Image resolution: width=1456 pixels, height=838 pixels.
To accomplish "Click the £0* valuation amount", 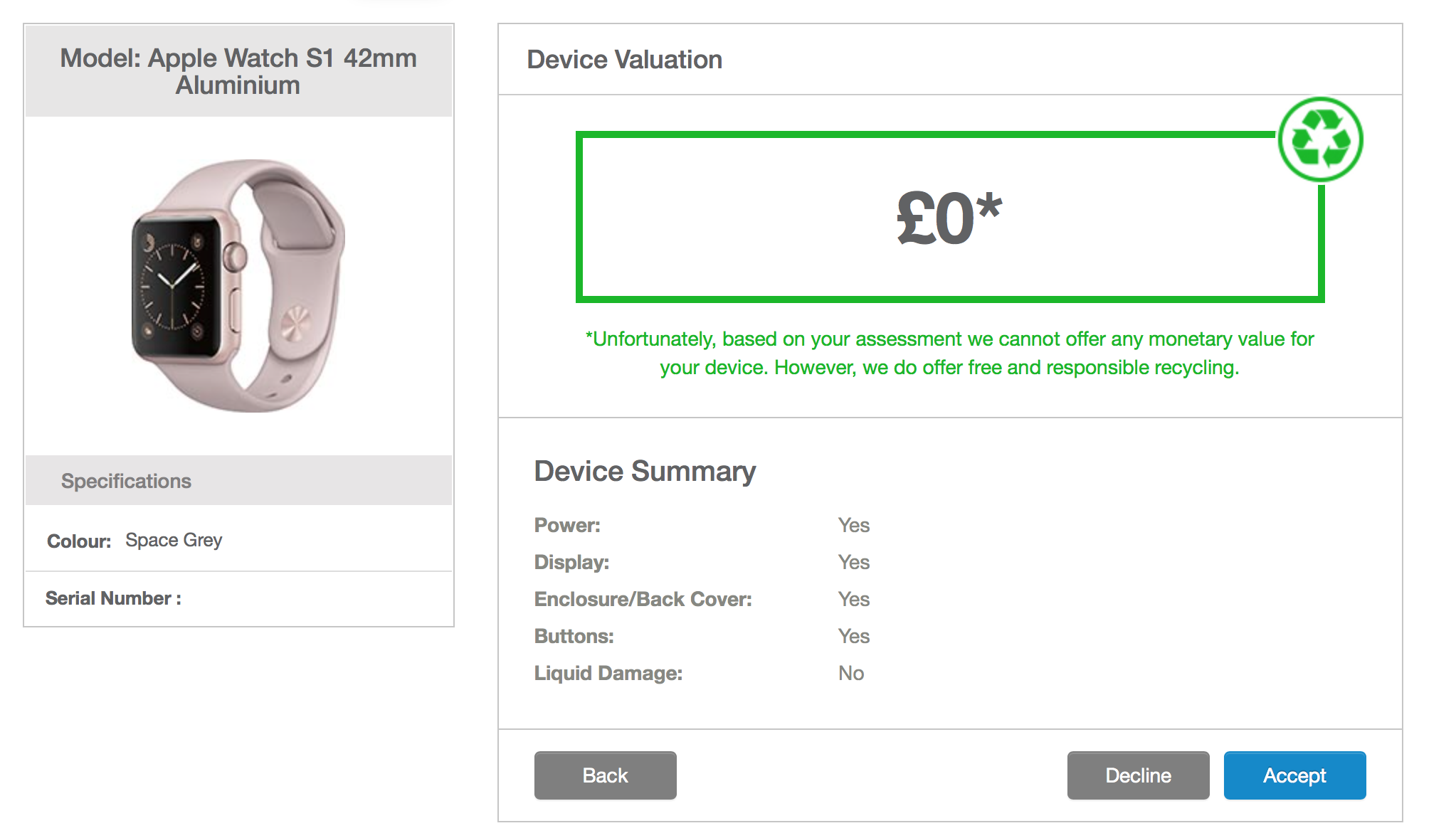I will 949,218.
